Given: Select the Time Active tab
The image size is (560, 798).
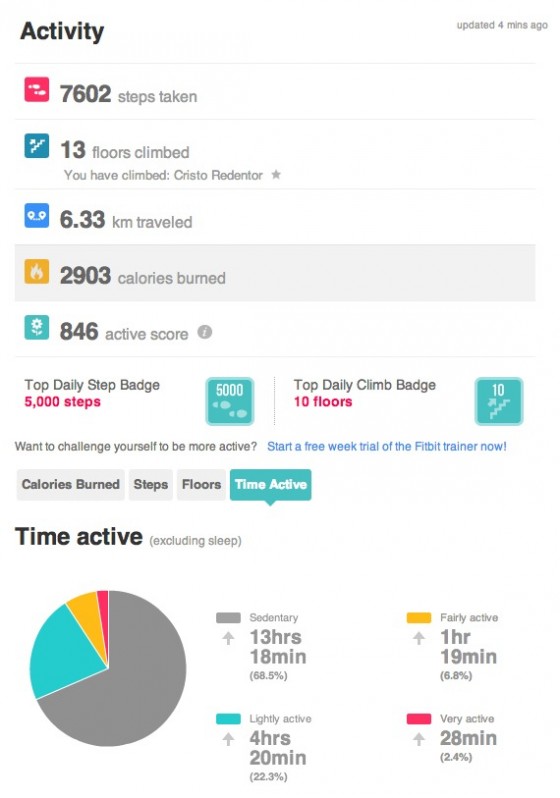Looking at the screenshot, I should [x=271, y=484].
